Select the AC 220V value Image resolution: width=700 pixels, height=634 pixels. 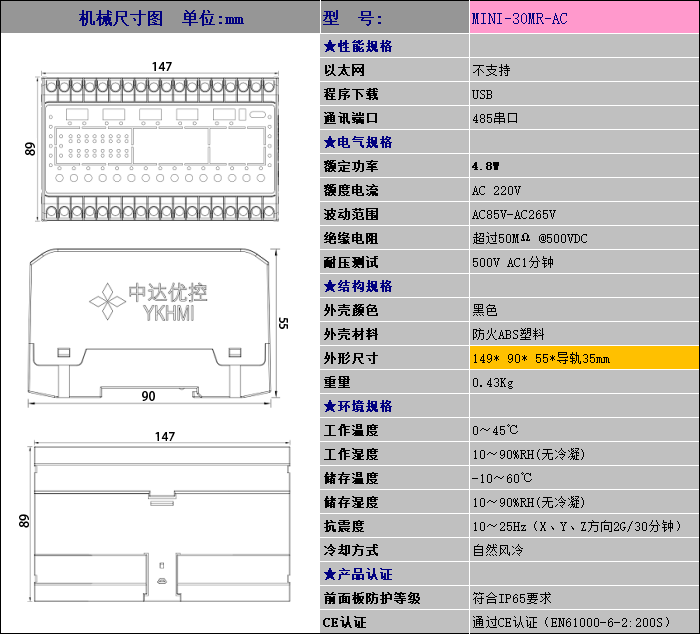click(496, 191)
